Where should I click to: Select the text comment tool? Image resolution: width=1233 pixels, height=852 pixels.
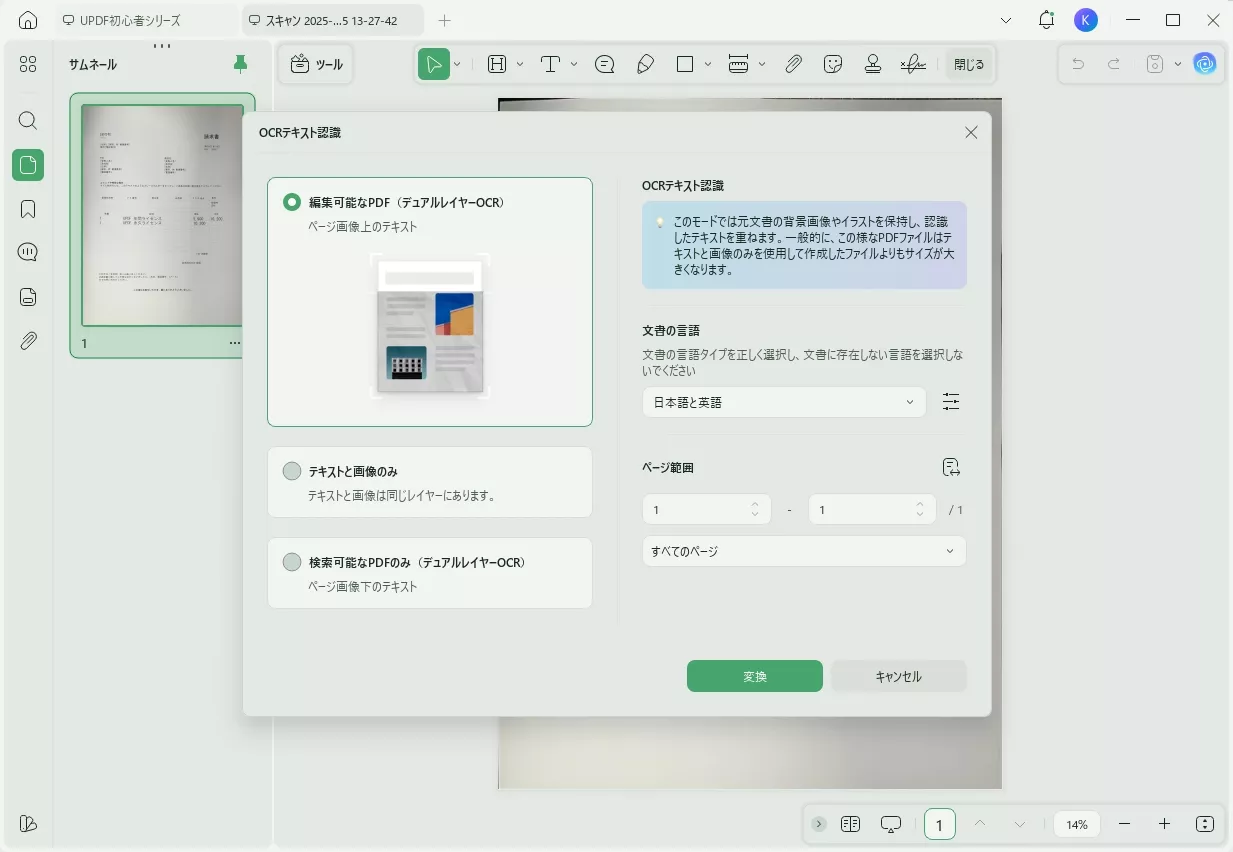pyautogui.click(x=550, y=64)
